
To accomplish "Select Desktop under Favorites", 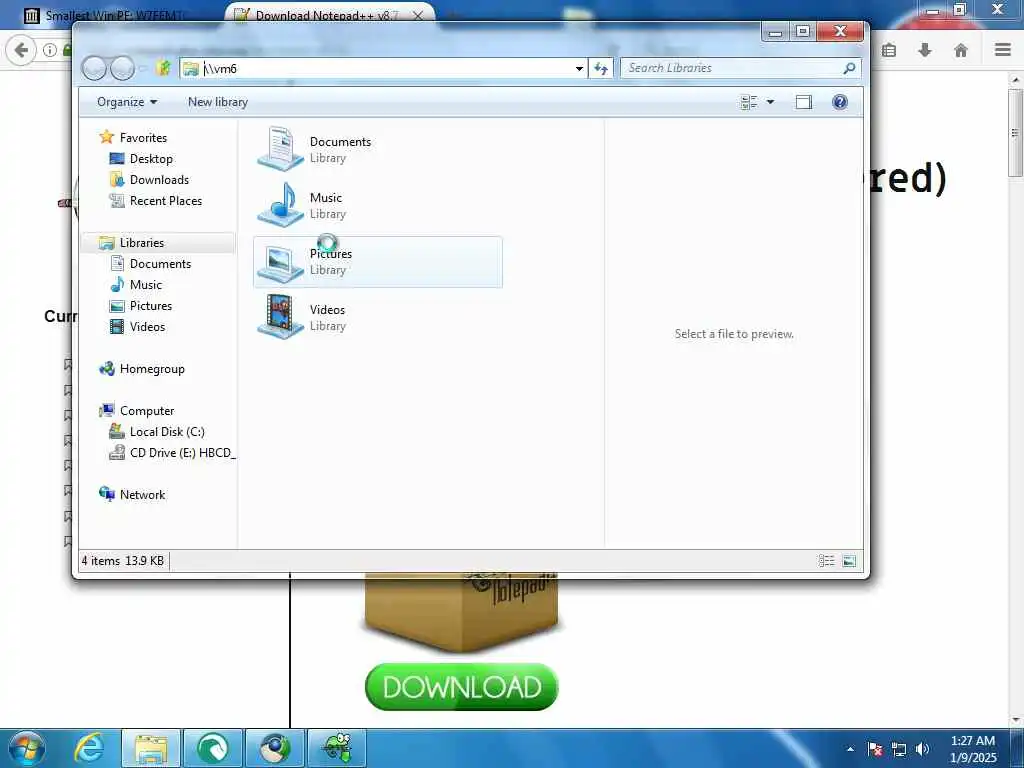I will click(x=151, y=159).
